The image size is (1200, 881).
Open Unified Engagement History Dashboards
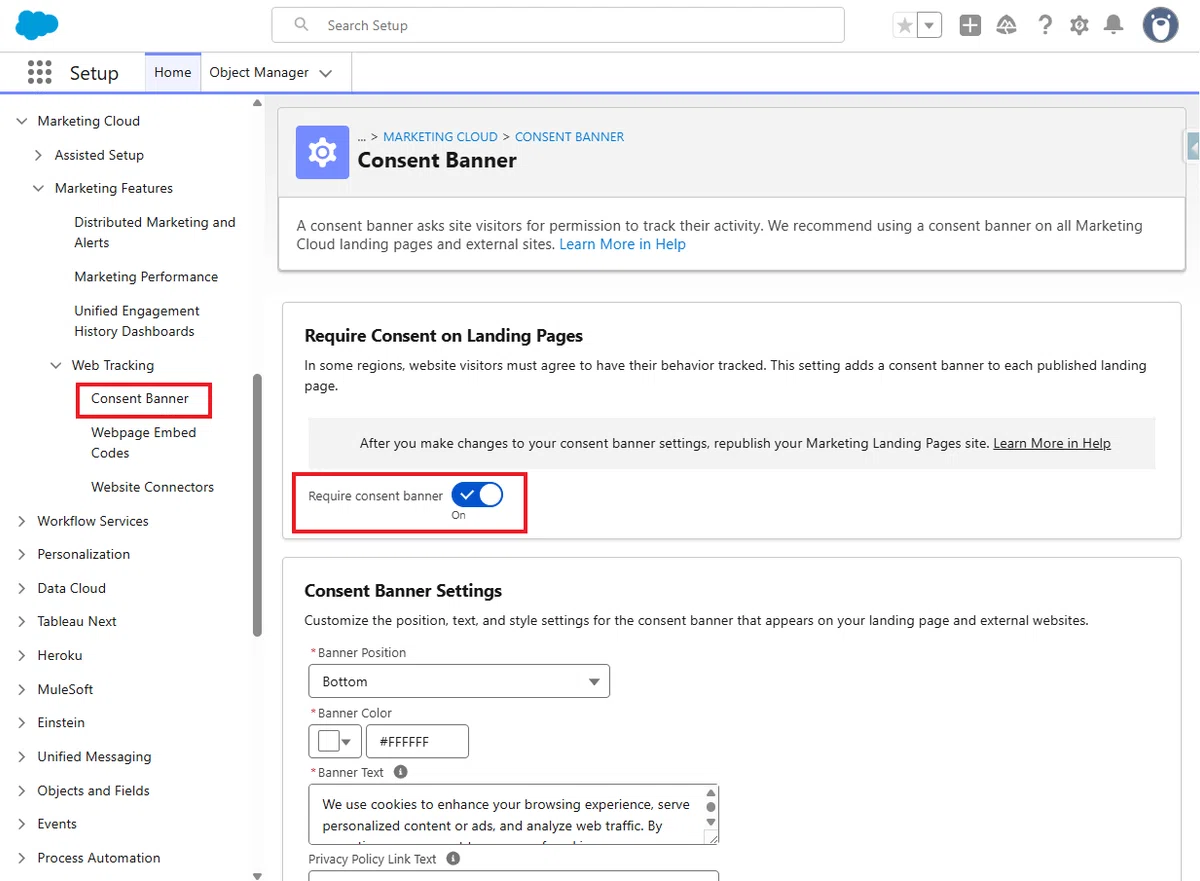(137, 321)
